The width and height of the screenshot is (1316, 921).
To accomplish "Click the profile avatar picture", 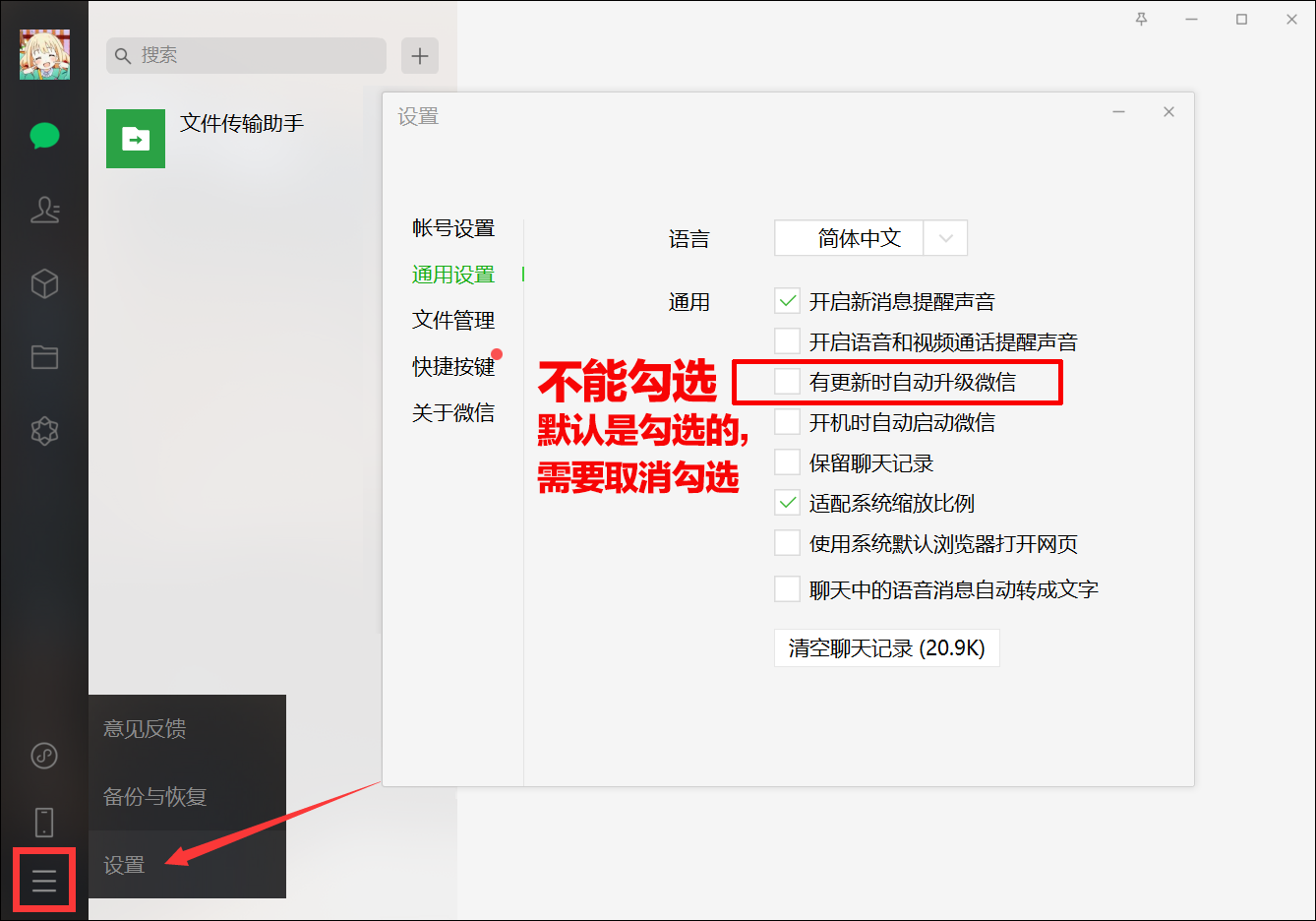I will tap(44, 54).
